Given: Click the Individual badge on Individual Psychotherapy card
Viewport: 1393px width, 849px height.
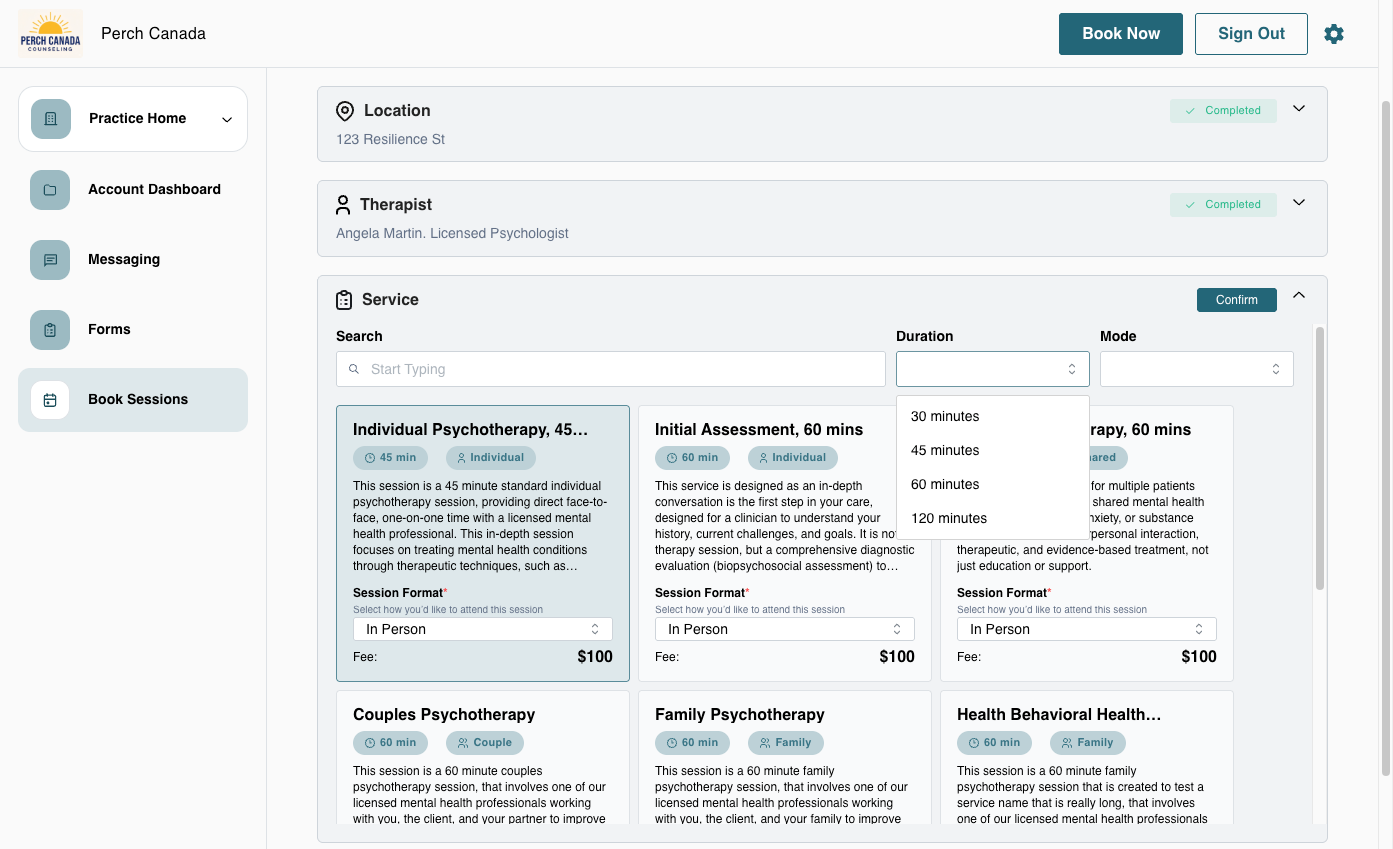Looking at the screenshot, I should click(x=490, y=458).
